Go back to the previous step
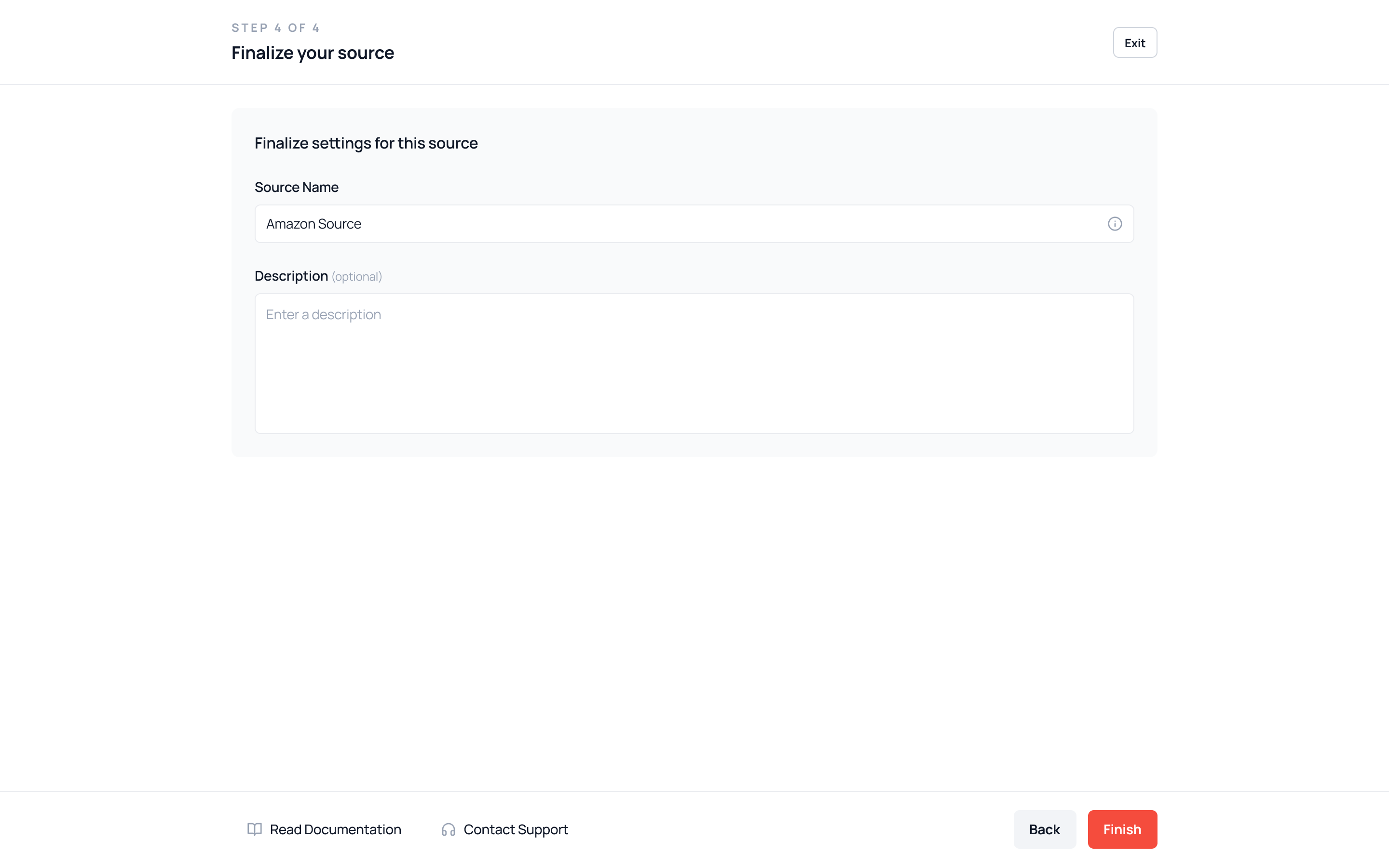 tap(1044, 829)
